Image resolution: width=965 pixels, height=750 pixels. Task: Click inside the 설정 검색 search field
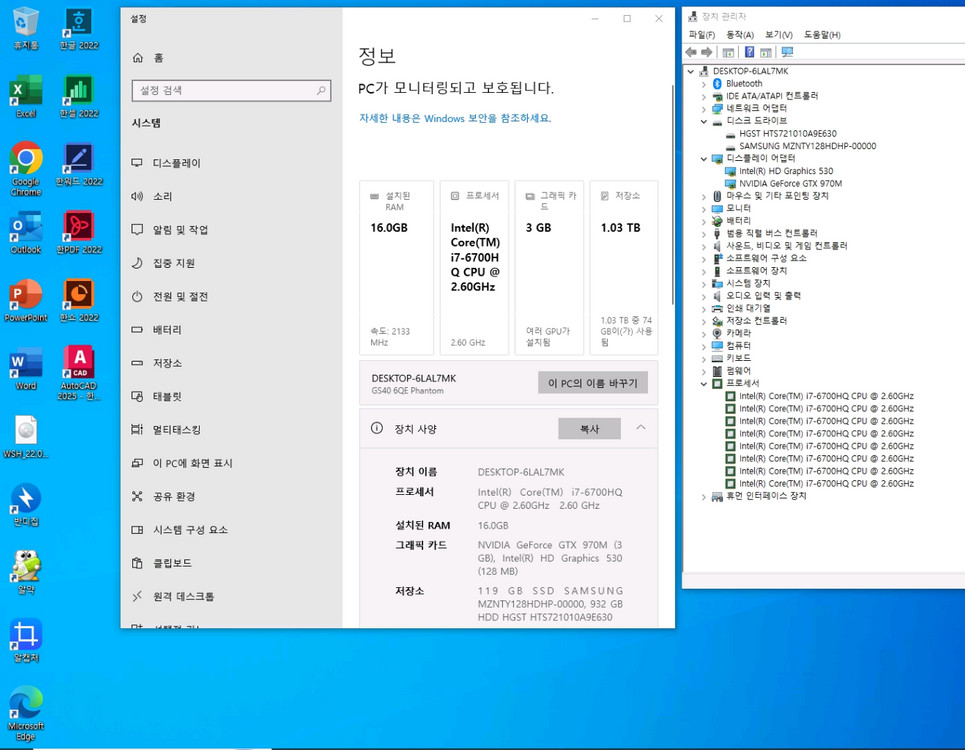[x=231, y=90]
